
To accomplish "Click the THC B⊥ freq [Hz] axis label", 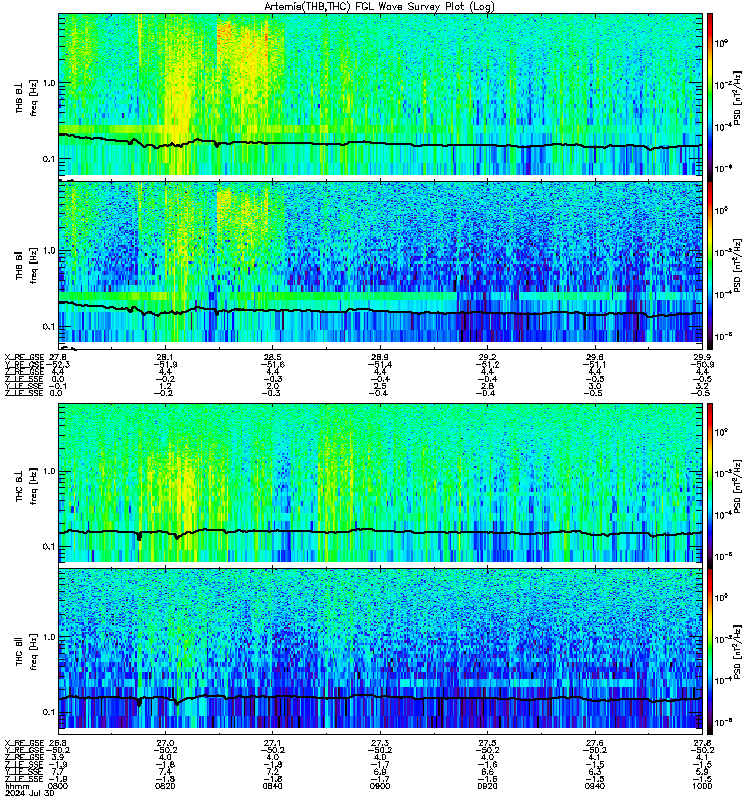I will coord(26,486).
